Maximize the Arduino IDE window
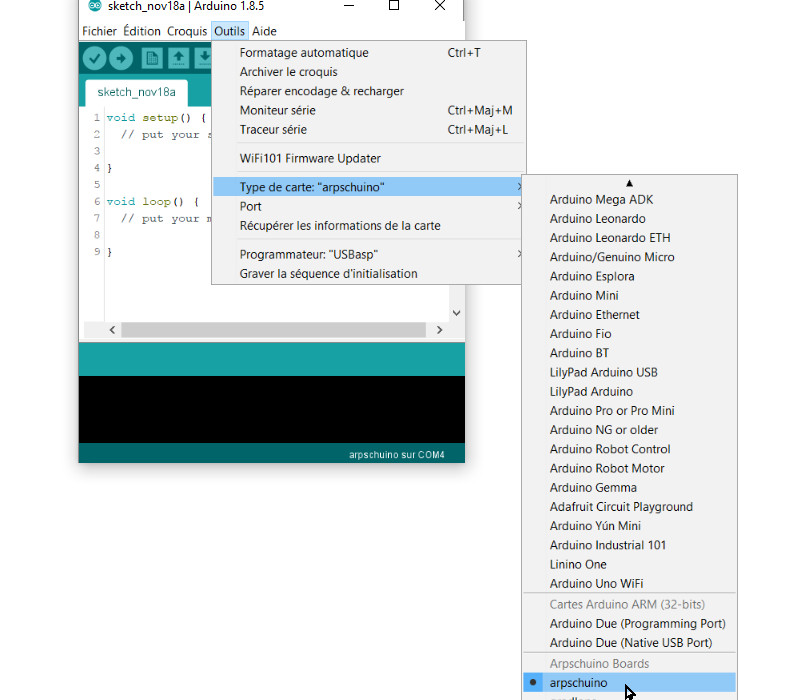This screenshot has height=700, width=800. pyautogui.click(x=394, y=6)
